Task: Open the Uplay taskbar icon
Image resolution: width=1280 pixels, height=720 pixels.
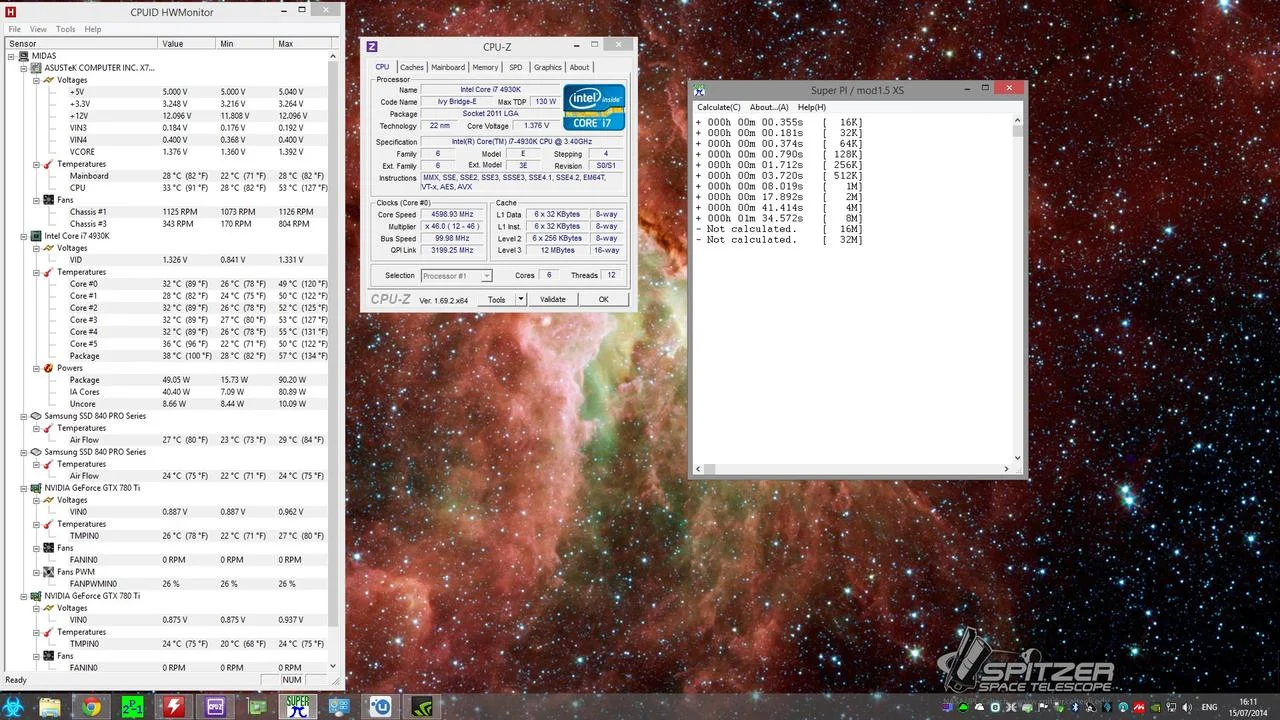Action: 380,707
